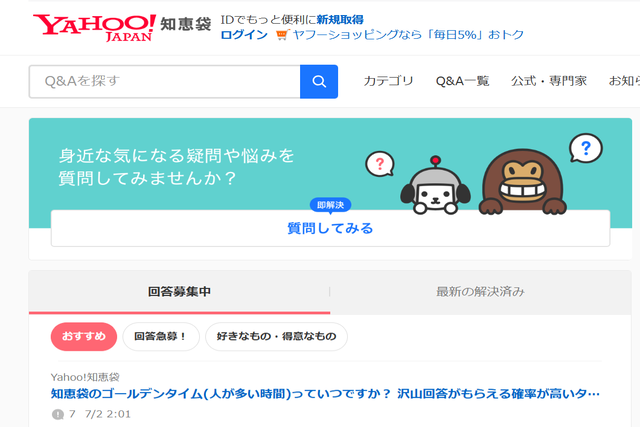The image size is (640, 427).
Task: Click the answer count icon under the question
Action: click(x=57, y=414)
